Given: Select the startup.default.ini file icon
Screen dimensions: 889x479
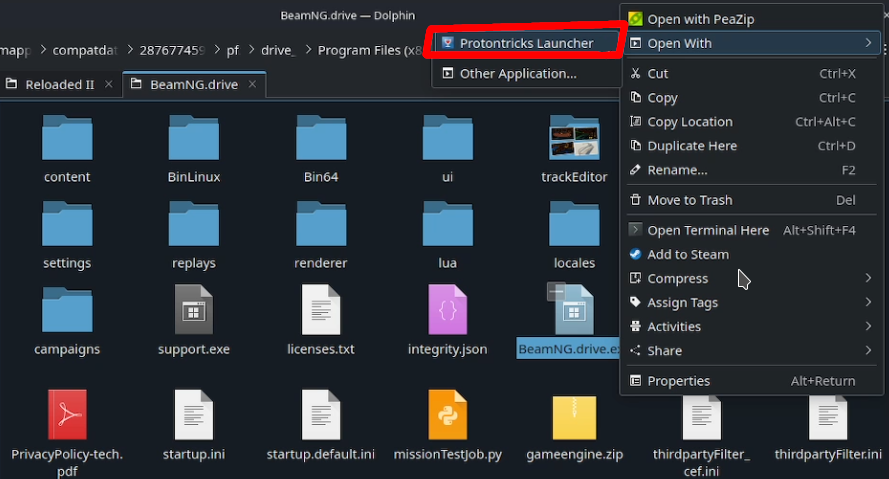Looking at the screenshot, I should [x=321, y=414].
